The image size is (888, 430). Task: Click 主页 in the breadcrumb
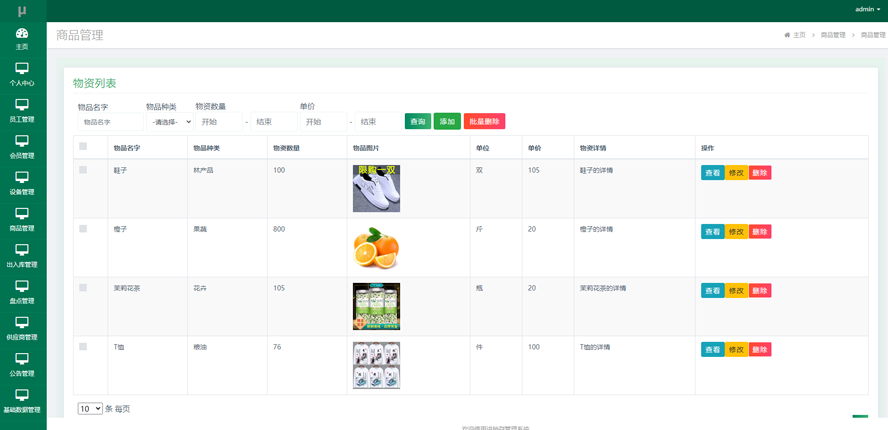[798, 35]
